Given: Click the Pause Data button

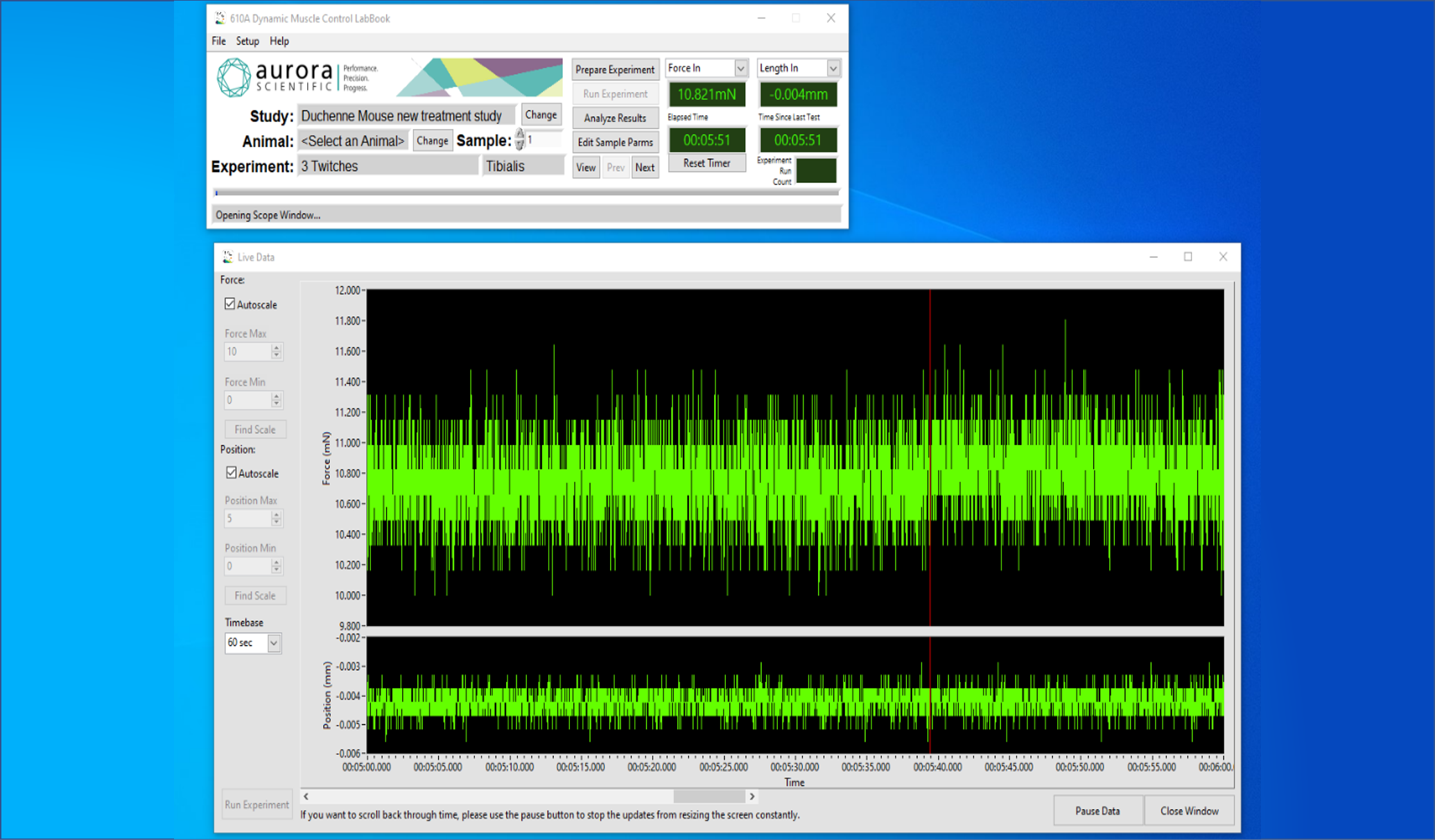Looking at the screenshot, I should point(1097,811).
